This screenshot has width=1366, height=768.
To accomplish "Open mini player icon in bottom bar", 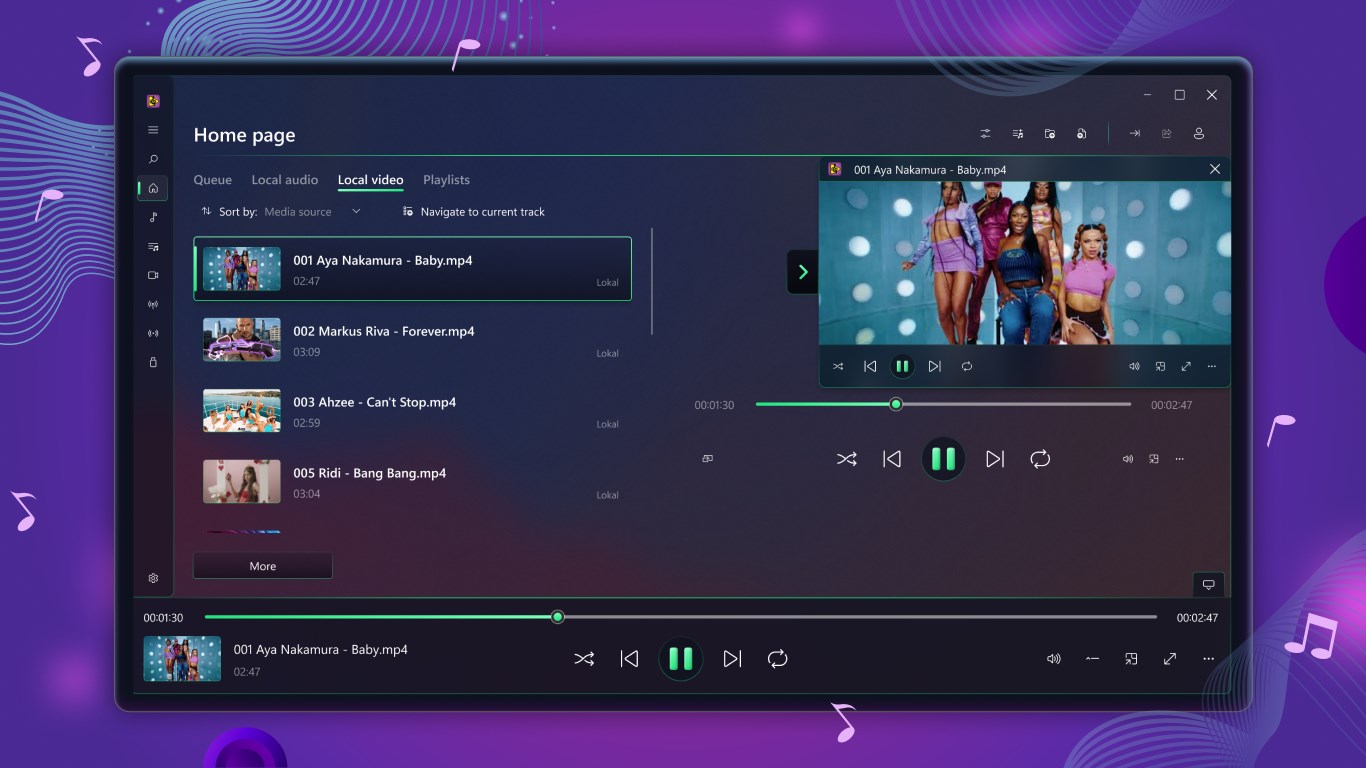I will tap(1131, 659).
